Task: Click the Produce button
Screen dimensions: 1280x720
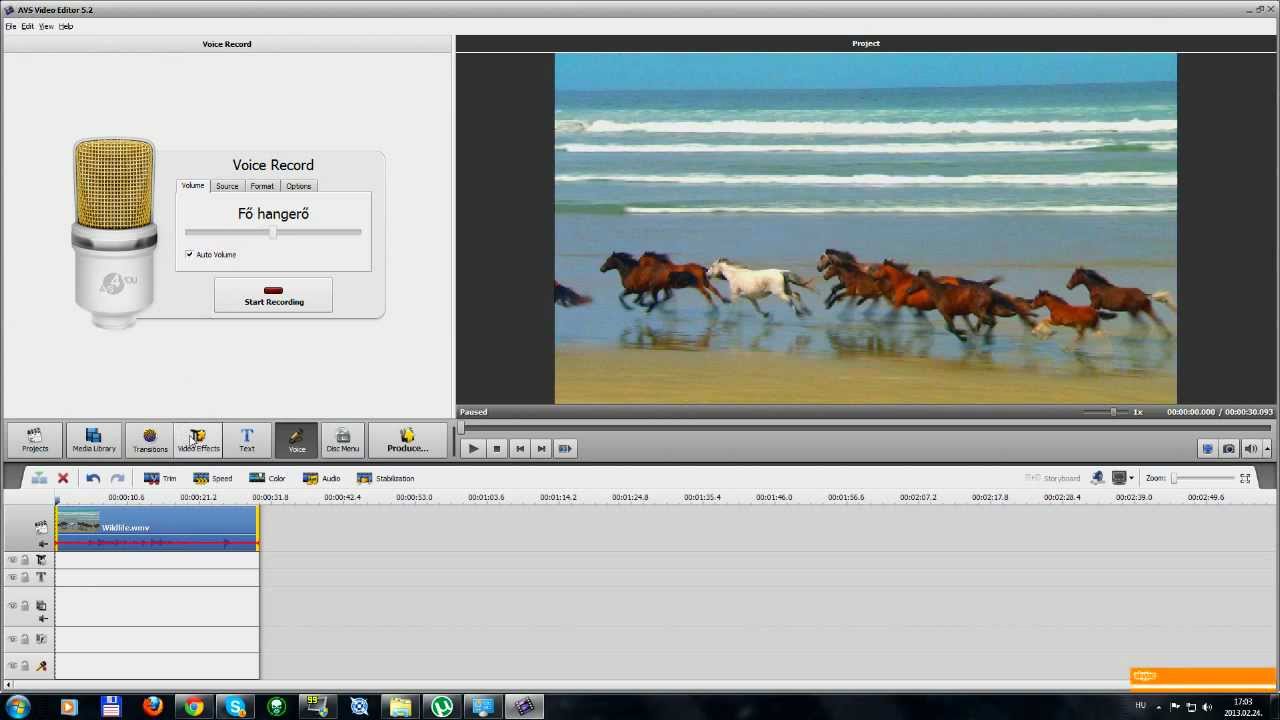Action: tap(407, 440)
